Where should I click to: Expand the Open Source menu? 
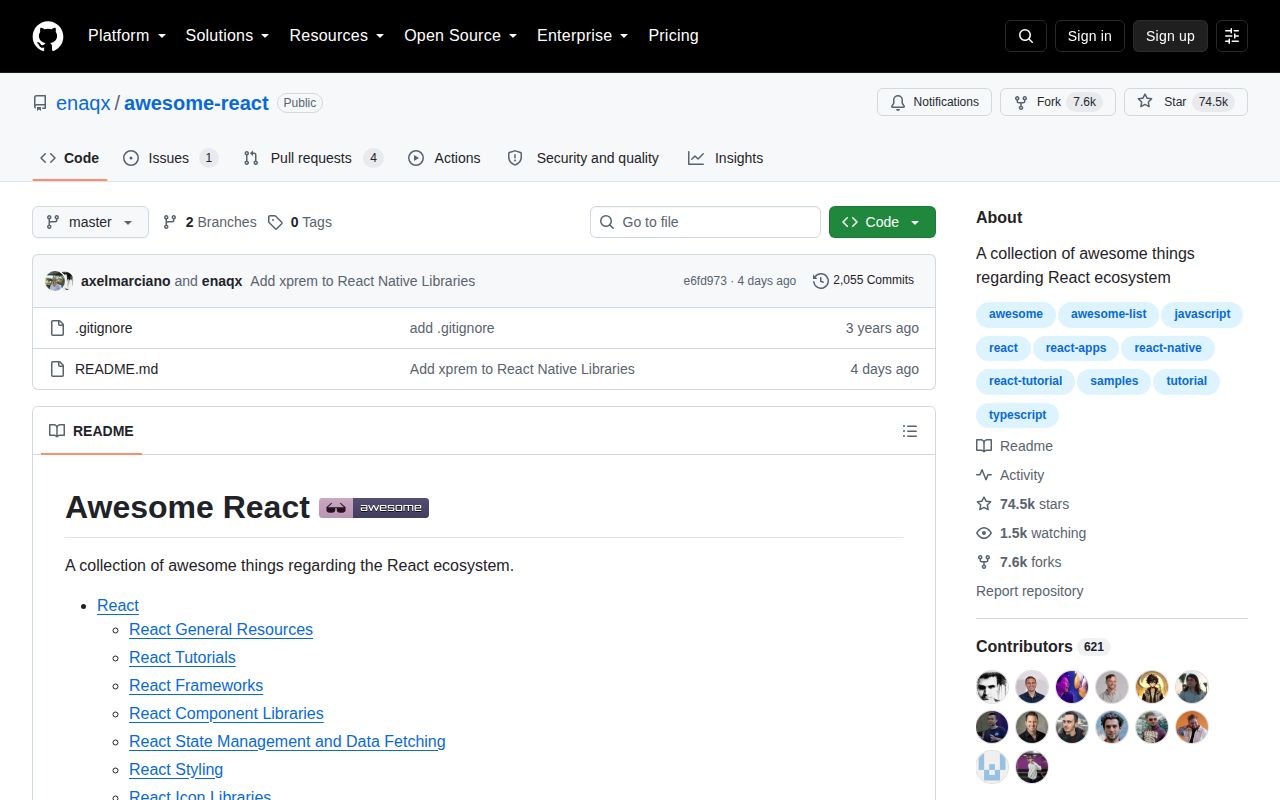click(461, 36)
